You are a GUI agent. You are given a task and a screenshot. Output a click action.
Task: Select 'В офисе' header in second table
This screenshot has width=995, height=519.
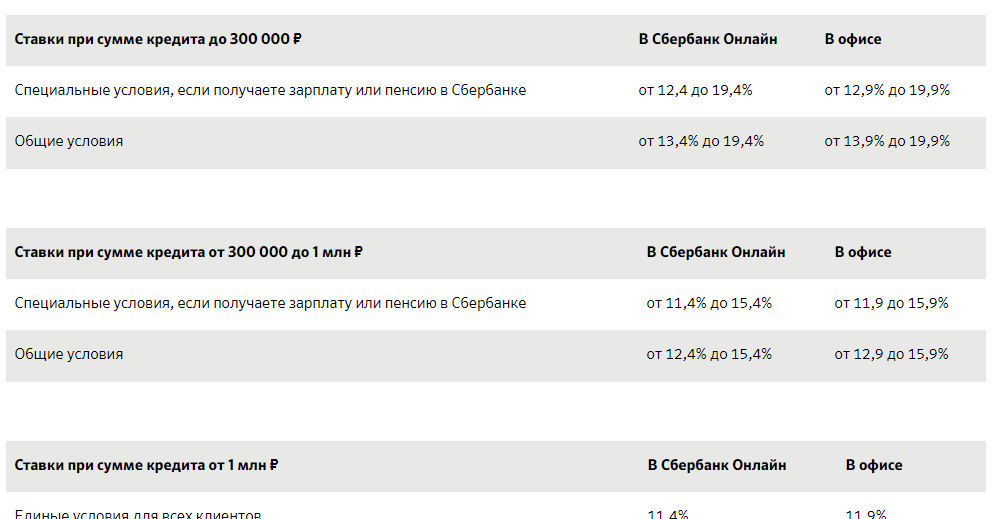coord(863,253)
